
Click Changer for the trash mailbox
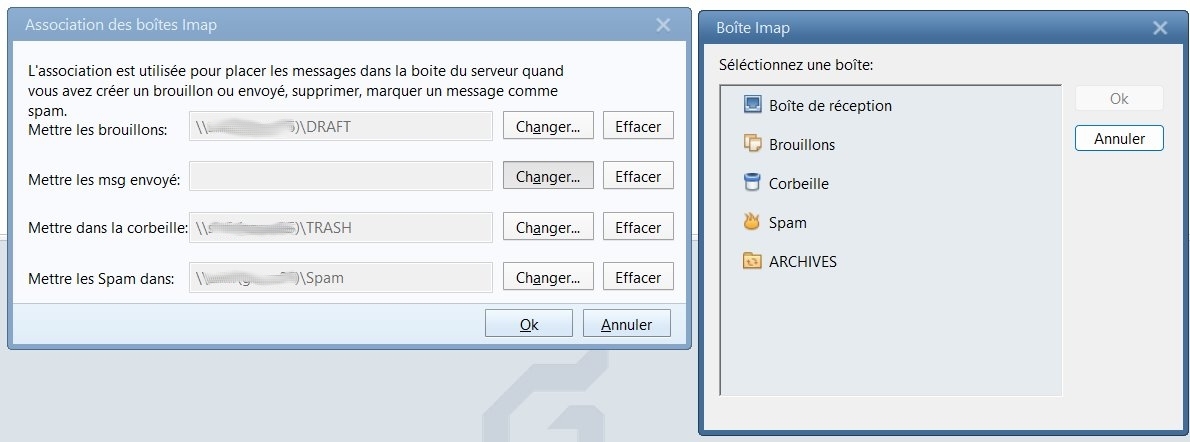pyautogui.click(x=548, y=228)
